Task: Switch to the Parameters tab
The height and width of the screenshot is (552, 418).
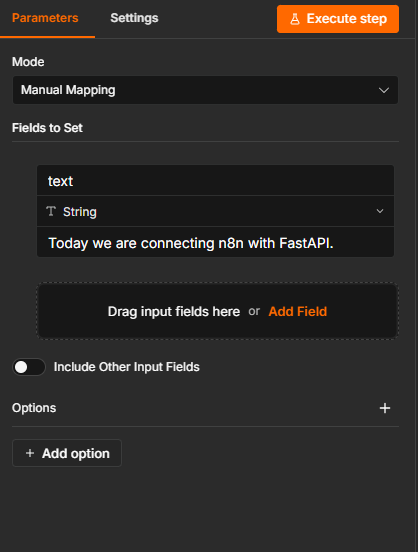Action: click(x=45, y=18)
